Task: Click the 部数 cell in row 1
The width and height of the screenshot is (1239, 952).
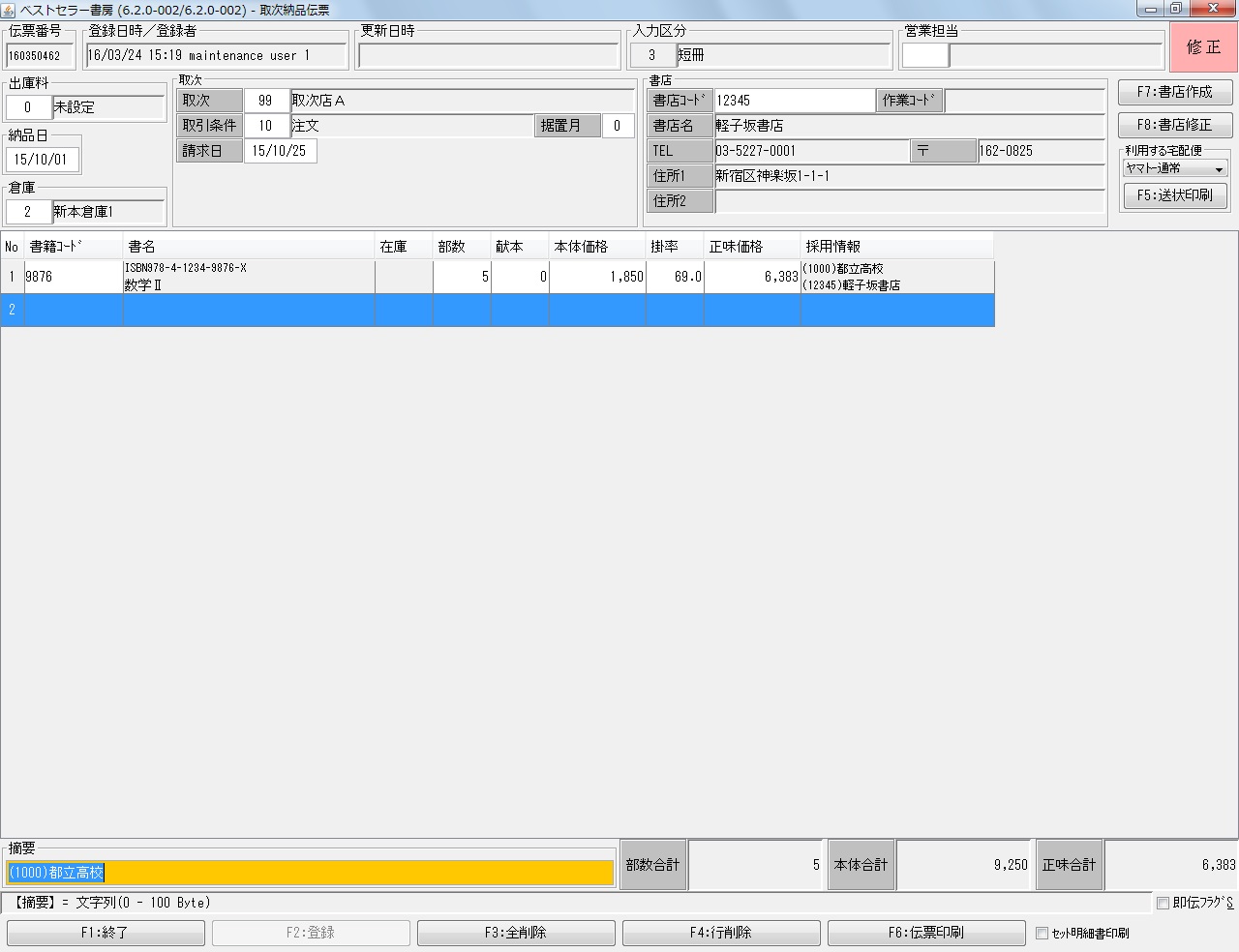Action: [x=462, y=277]
